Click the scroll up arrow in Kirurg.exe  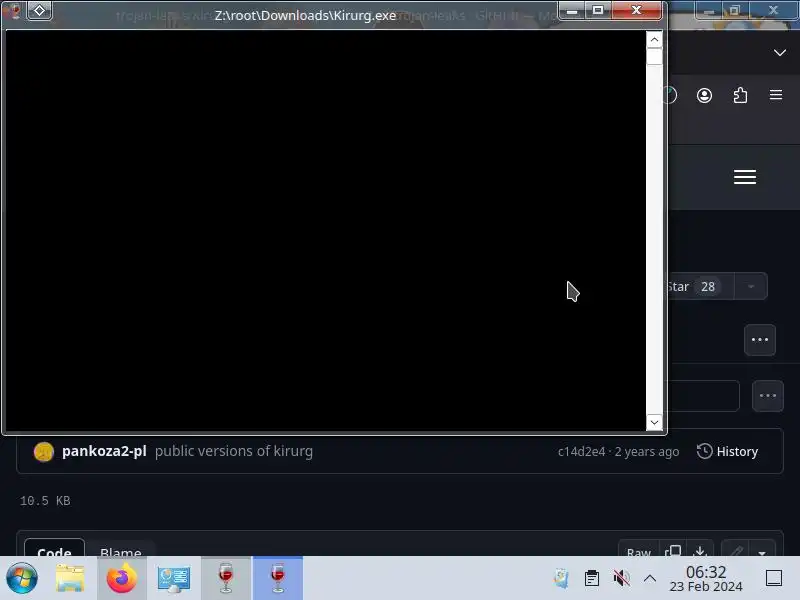654,39
